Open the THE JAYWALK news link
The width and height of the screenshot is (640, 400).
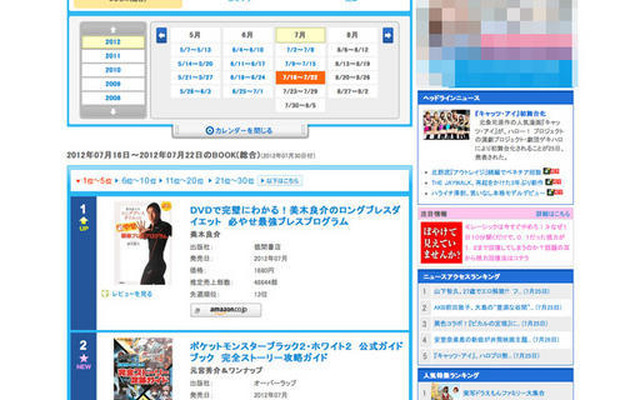(487, 182)
